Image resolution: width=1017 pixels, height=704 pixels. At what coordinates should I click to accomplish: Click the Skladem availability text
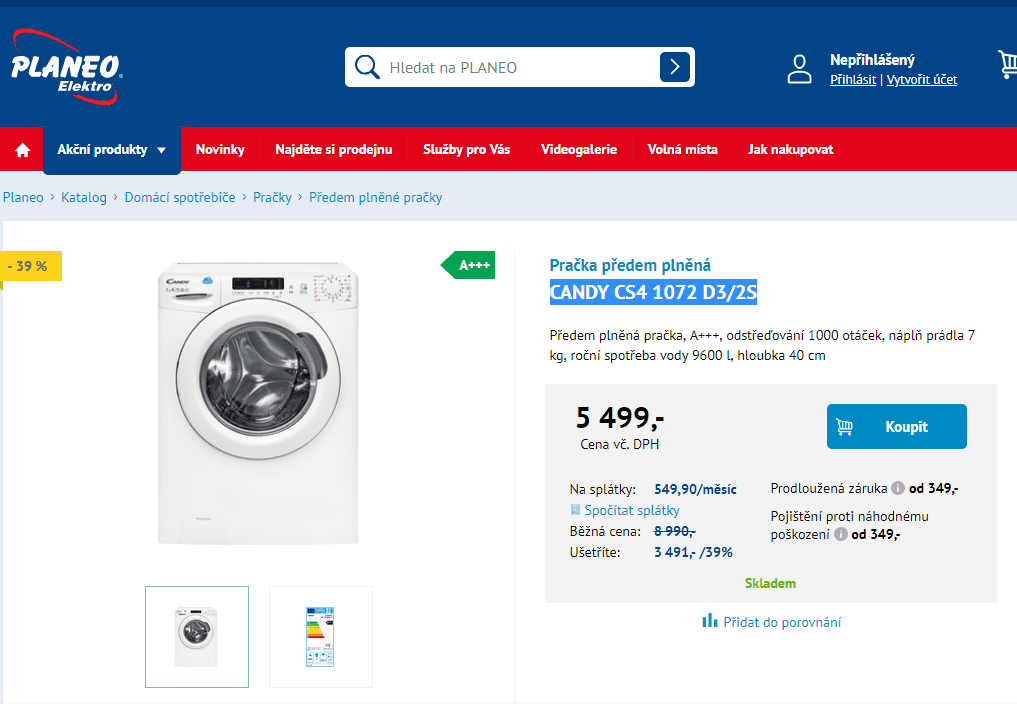coord(770,583)
